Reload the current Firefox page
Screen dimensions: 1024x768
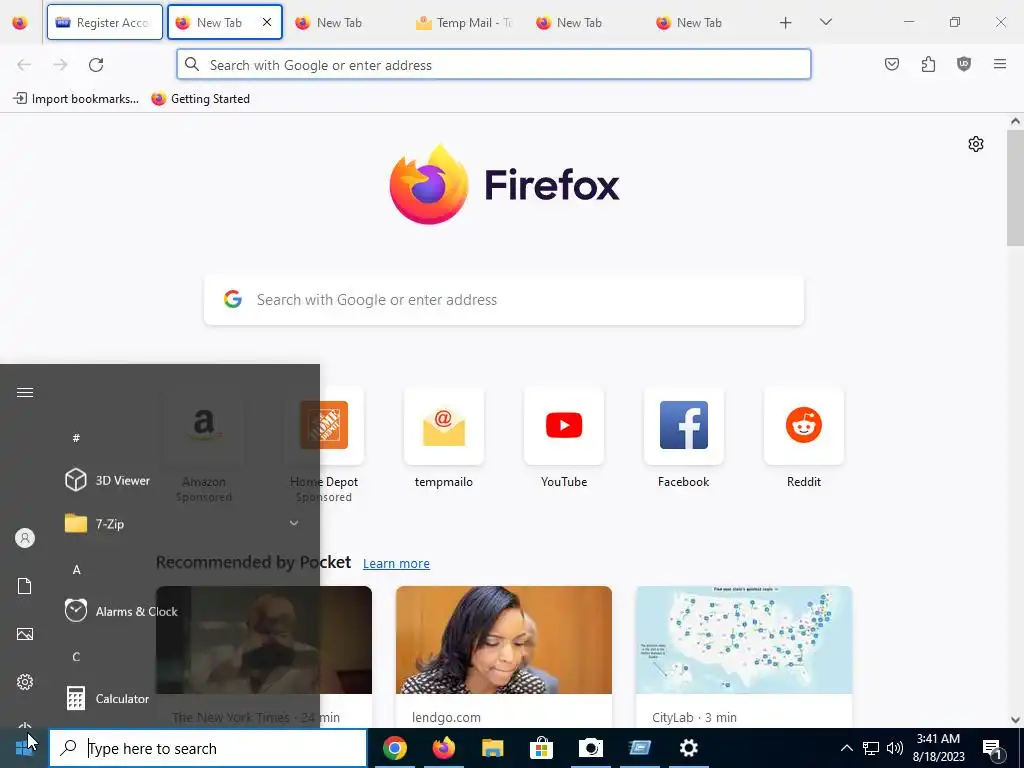[x=96, y=65]
